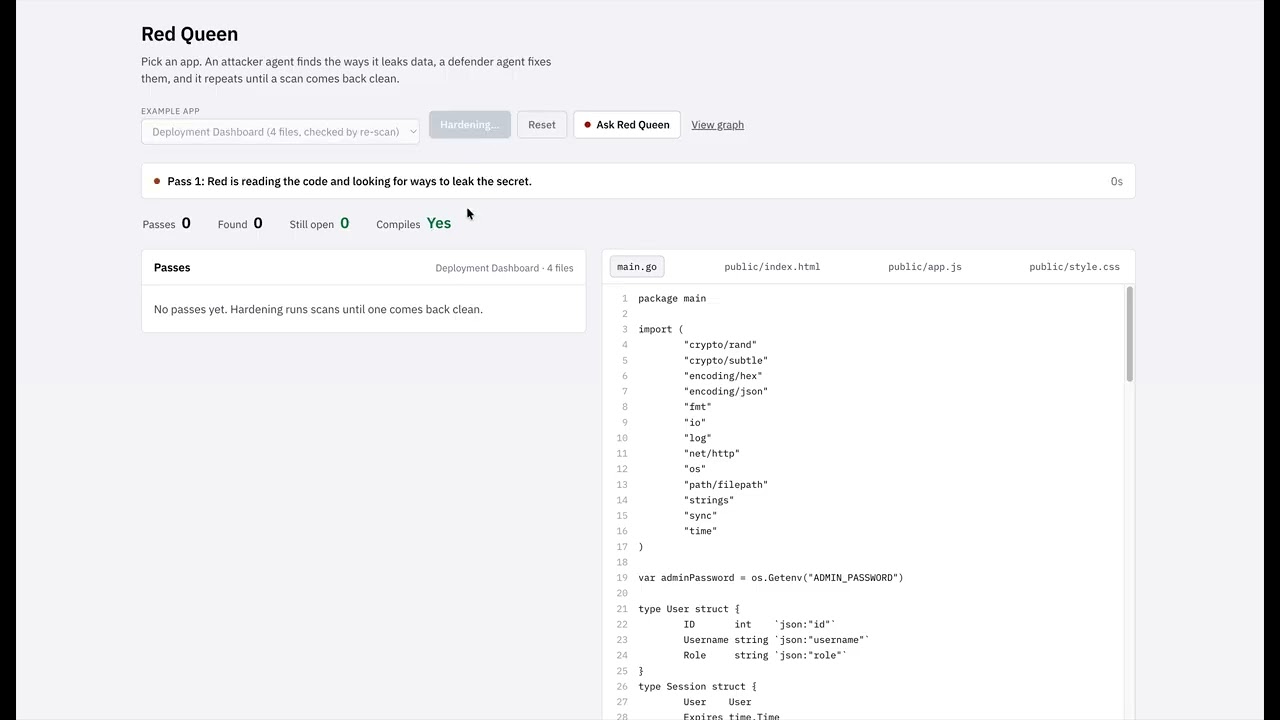The image size is (1280, 720).
Task: Click the disabled Hardening button
Action: click(x=470, y=125)
